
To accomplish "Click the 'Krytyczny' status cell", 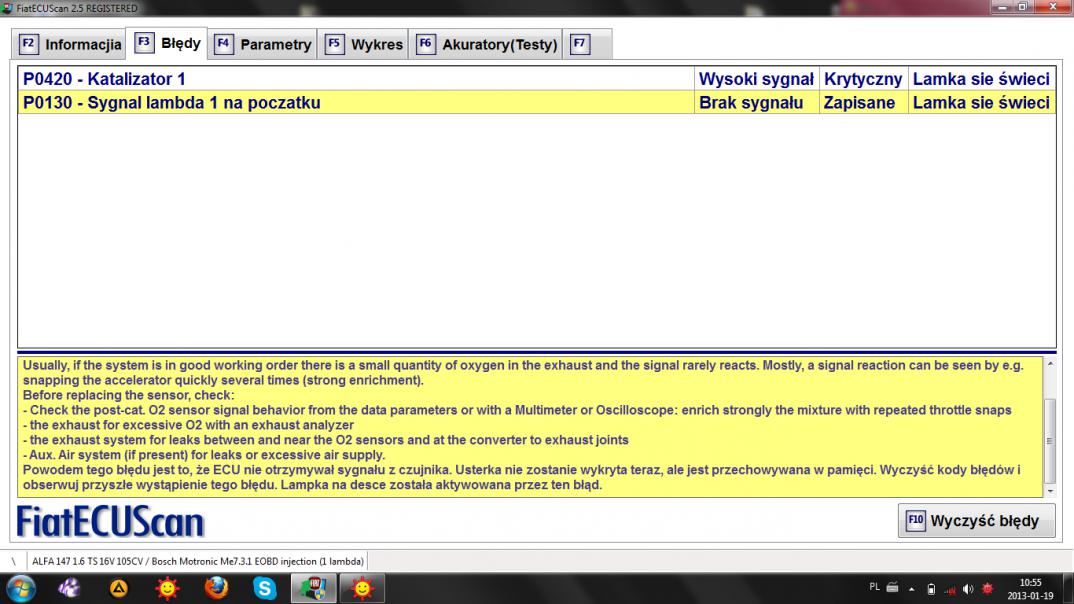I will [x=863, y=79].
